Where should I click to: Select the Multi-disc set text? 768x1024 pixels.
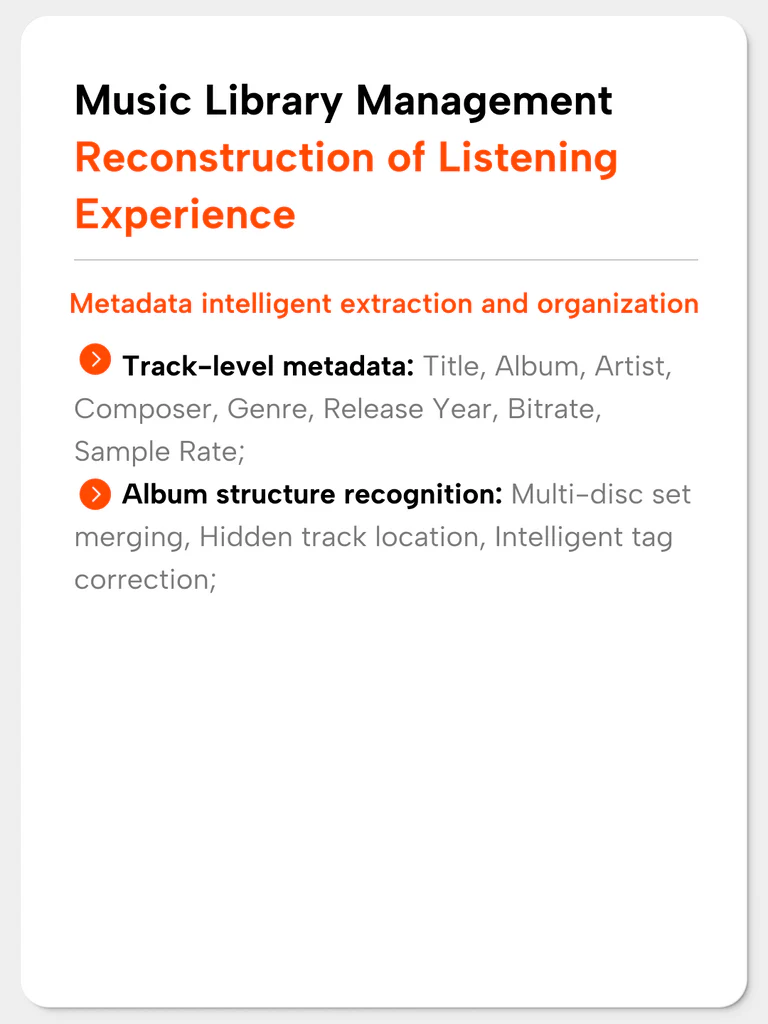601,494
